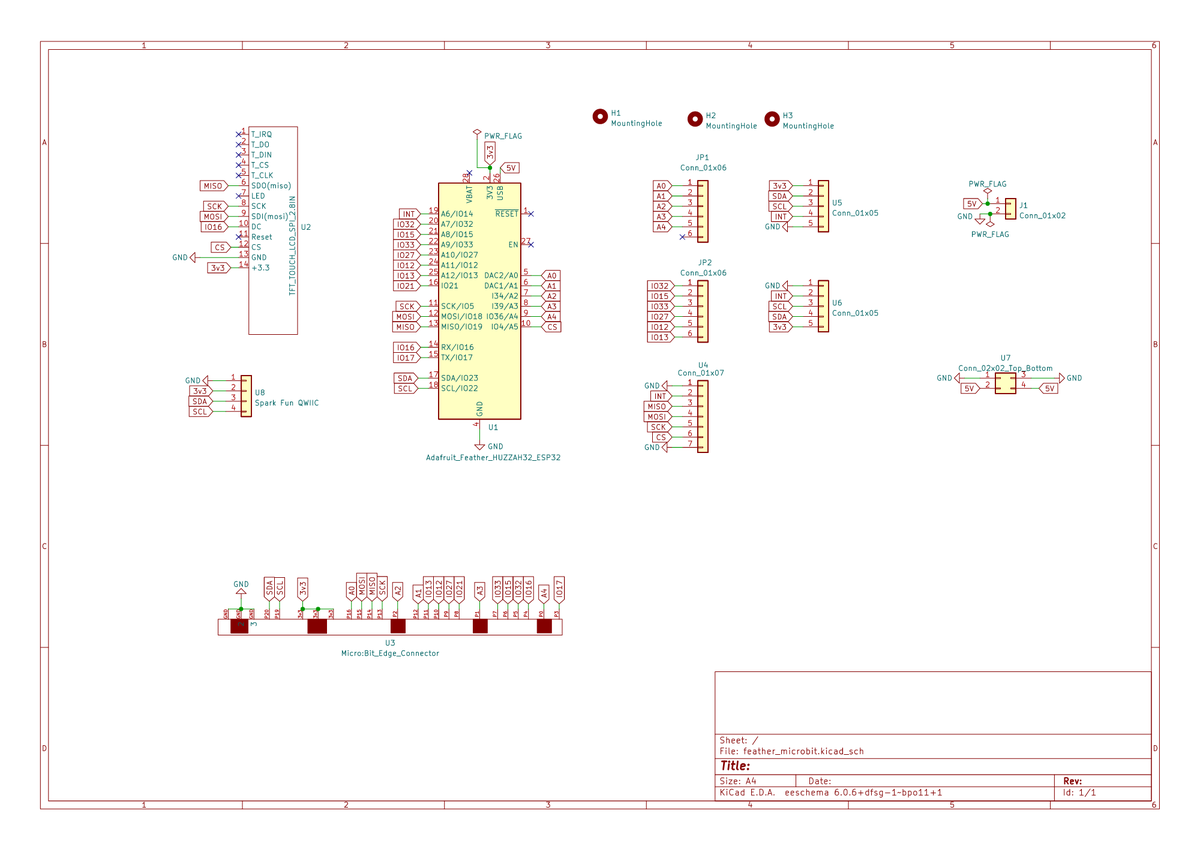Click the no-connect cross on RESET pin

[x=530, y=213]
